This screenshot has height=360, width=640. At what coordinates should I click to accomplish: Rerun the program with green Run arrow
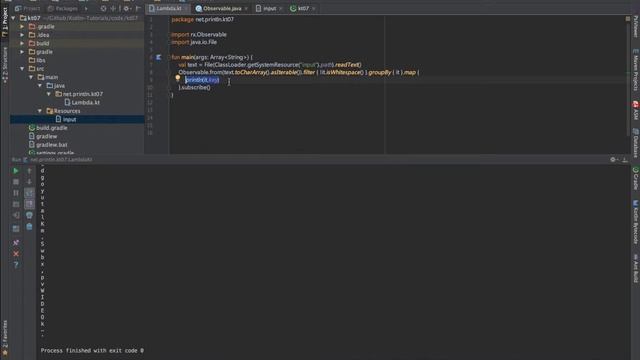(x=16, y=171)
